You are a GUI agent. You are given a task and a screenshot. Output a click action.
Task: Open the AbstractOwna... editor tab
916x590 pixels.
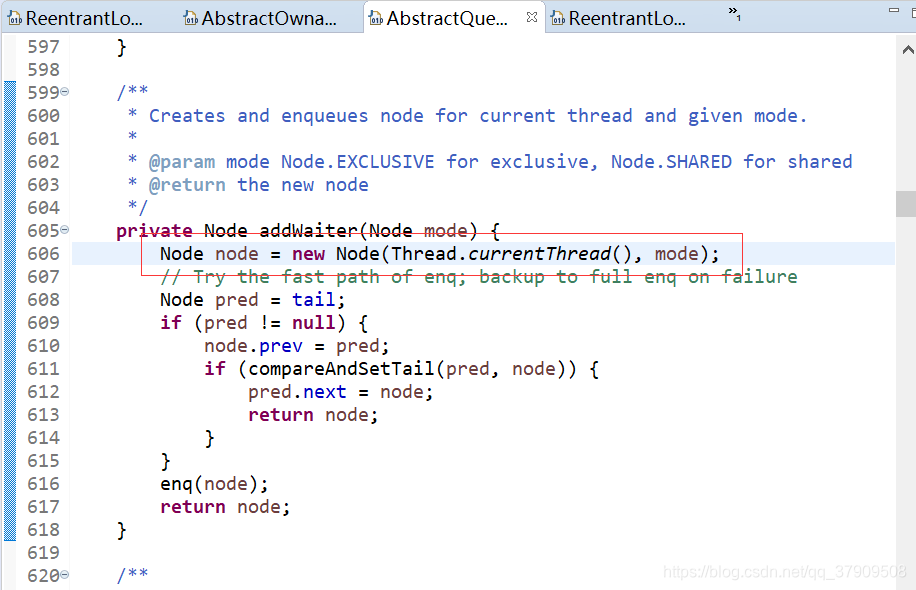[261, 18]
